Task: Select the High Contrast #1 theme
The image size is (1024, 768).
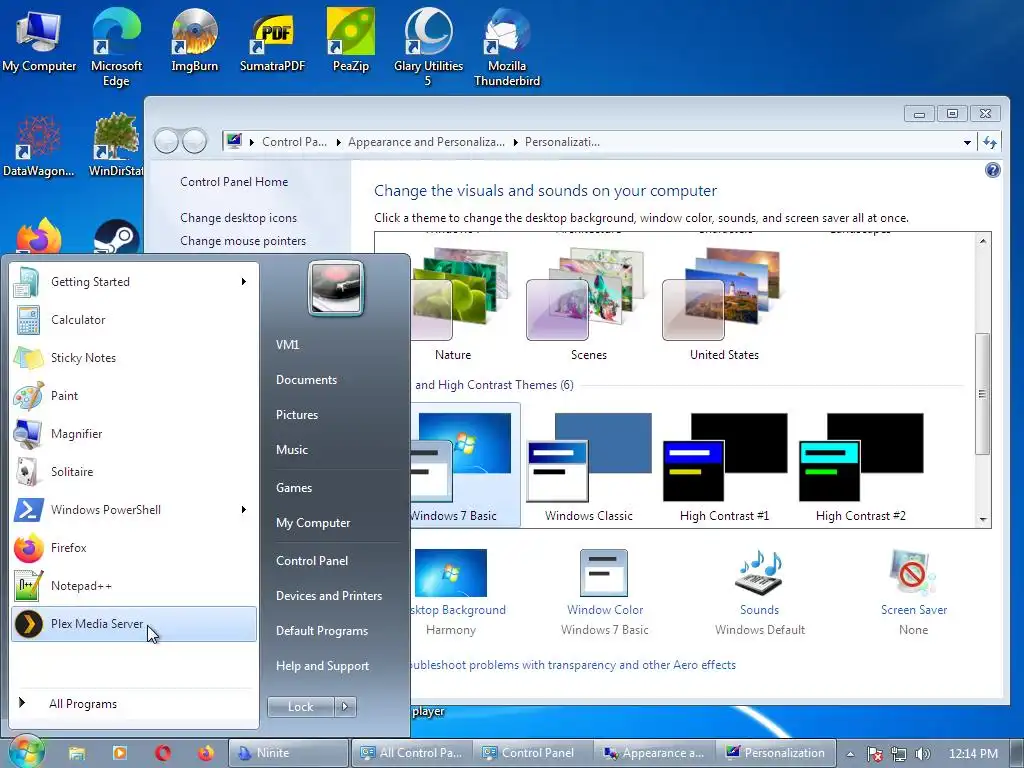Action: (724, 467)
